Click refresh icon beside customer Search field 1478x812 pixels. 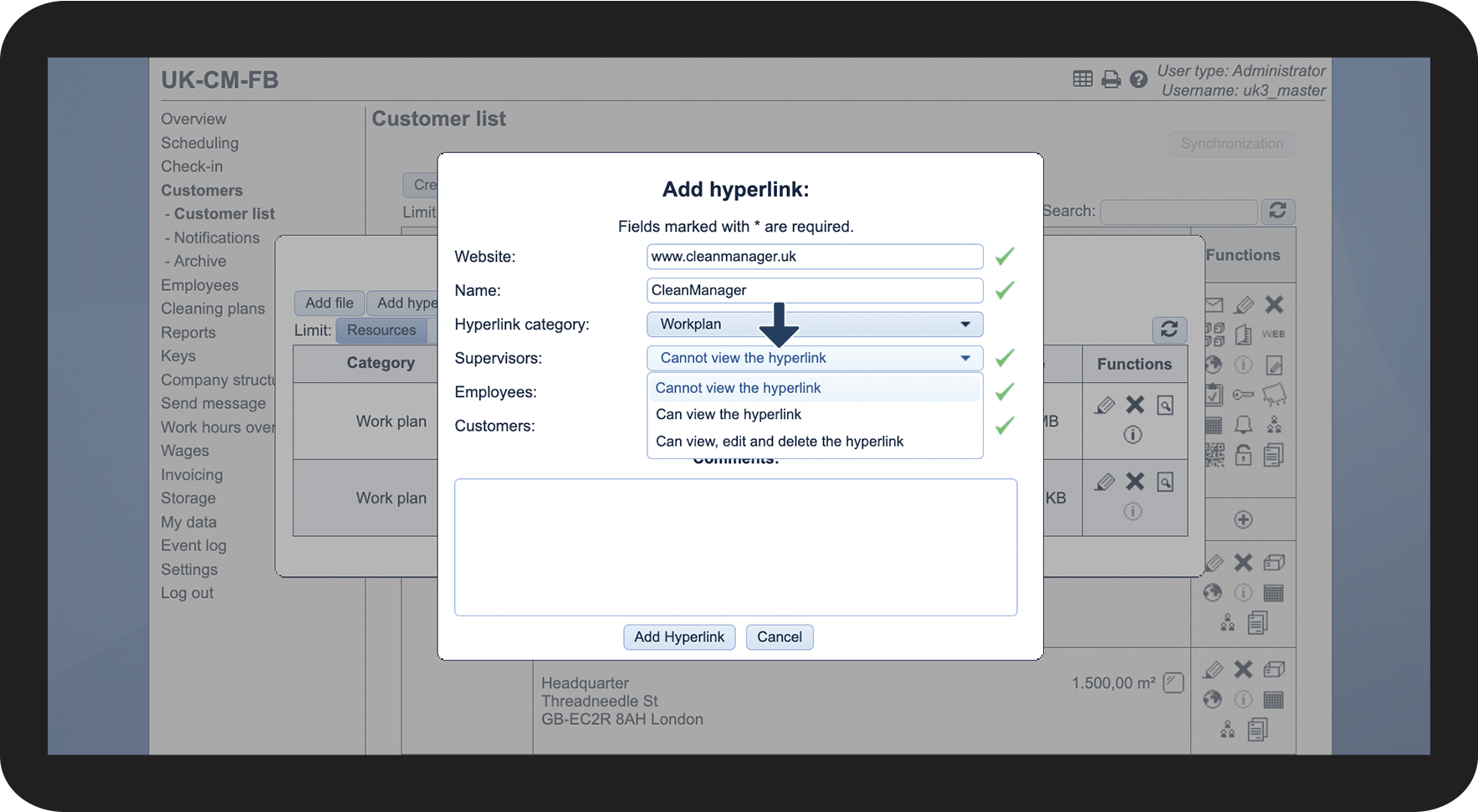click(x=1277, y=211)
